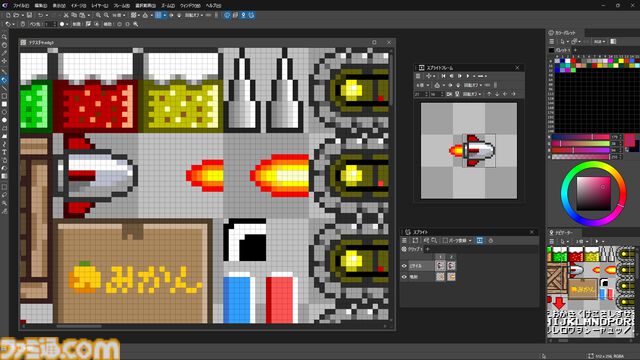Nudge sprite left with the left arrow icon
This screenshot has height=360, width=640.
pyautogui.click(x=505, y=94)
